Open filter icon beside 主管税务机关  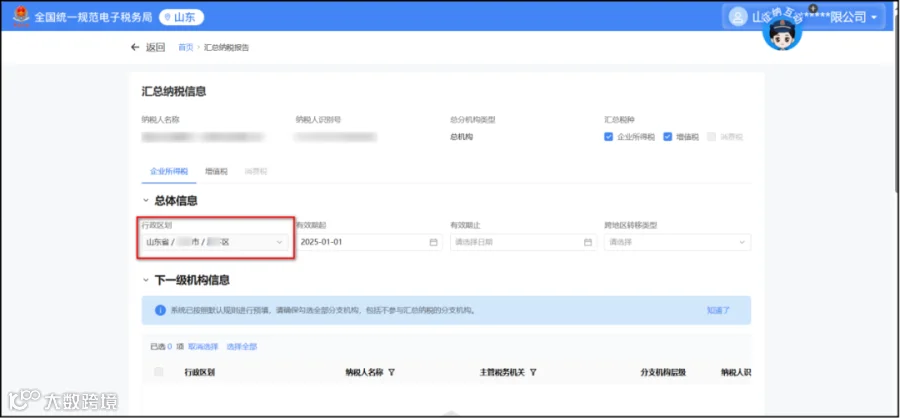(533, 373)
